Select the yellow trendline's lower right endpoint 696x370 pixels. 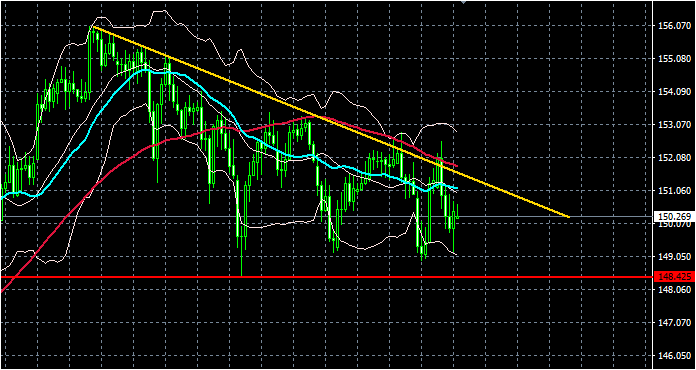[x=569, y=216]
